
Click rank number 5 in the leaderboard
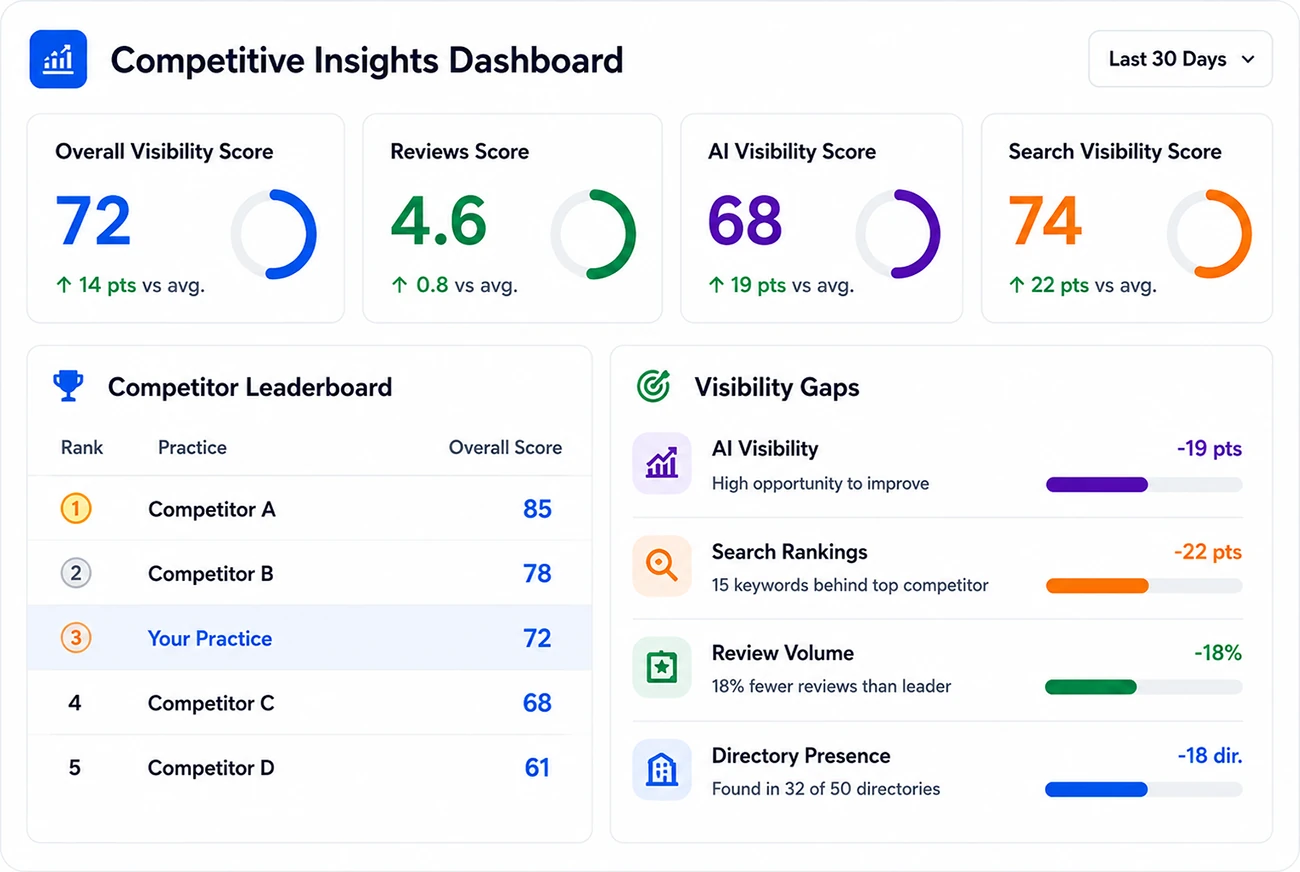(x=75, y=768)
